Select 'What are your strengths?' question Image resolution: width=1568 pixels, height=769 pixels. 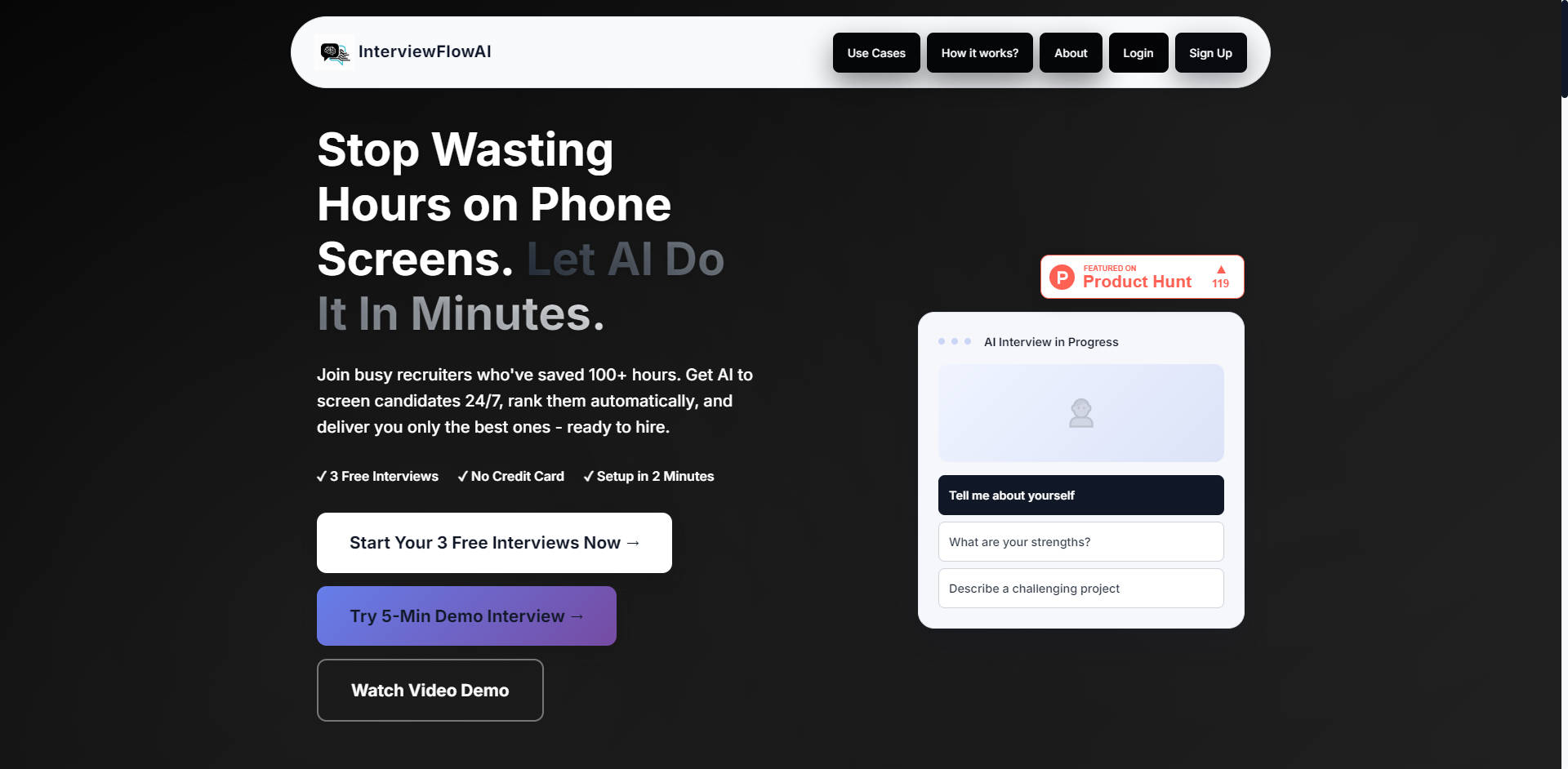(x=1080, y=542)
